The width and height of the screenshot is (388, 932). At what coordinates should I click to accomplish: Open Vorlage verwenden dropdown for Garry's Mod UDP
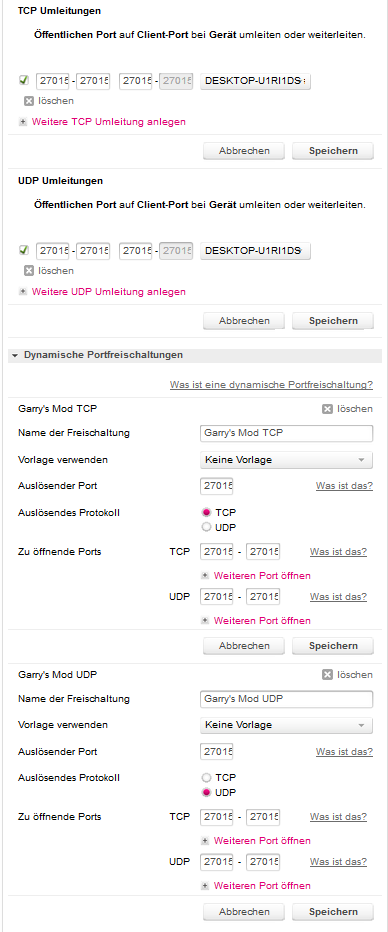(286, 725)
